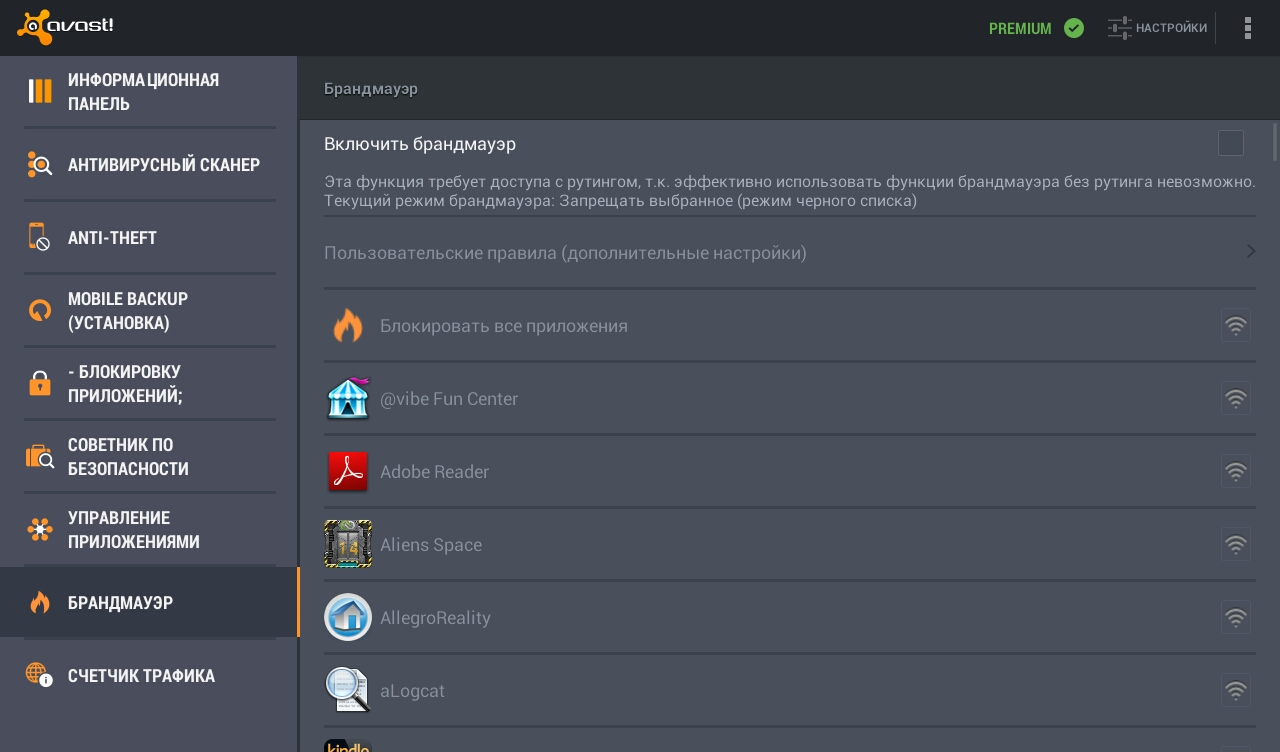
Task: Select the Application Management sidebar icon
Action: (40, 529)
